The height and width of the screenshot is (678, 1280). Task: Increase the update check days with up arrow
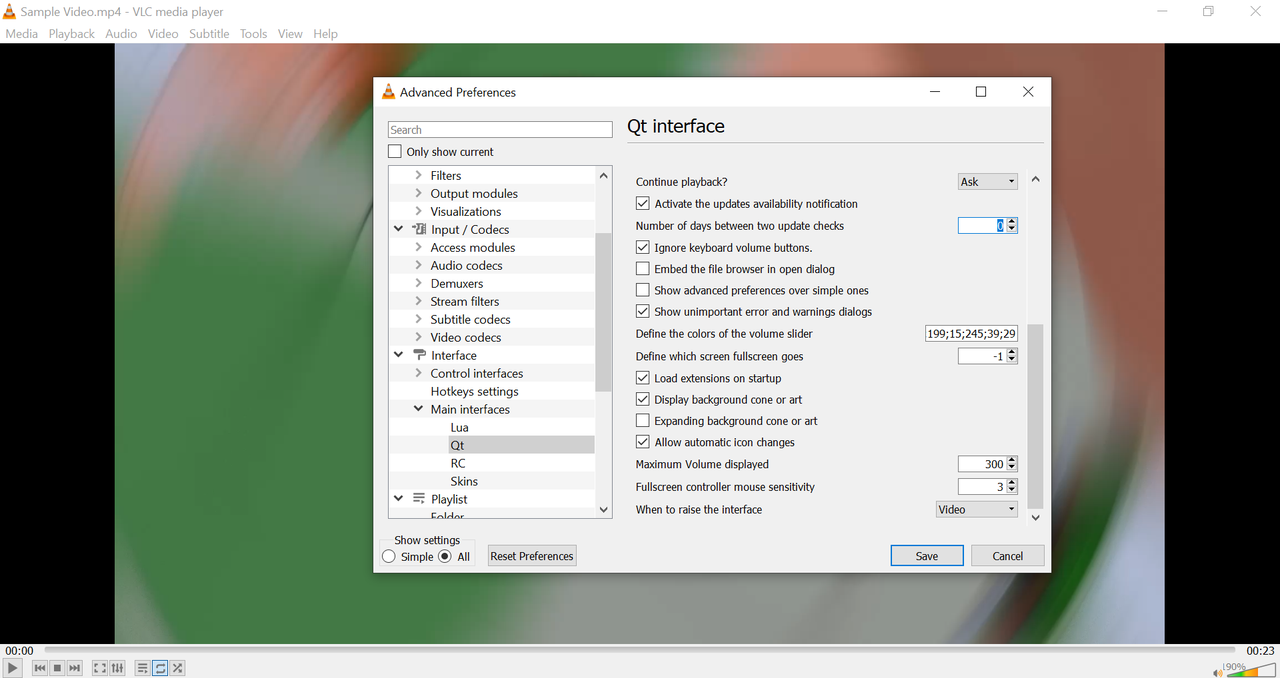click(x=1012, y=222)
